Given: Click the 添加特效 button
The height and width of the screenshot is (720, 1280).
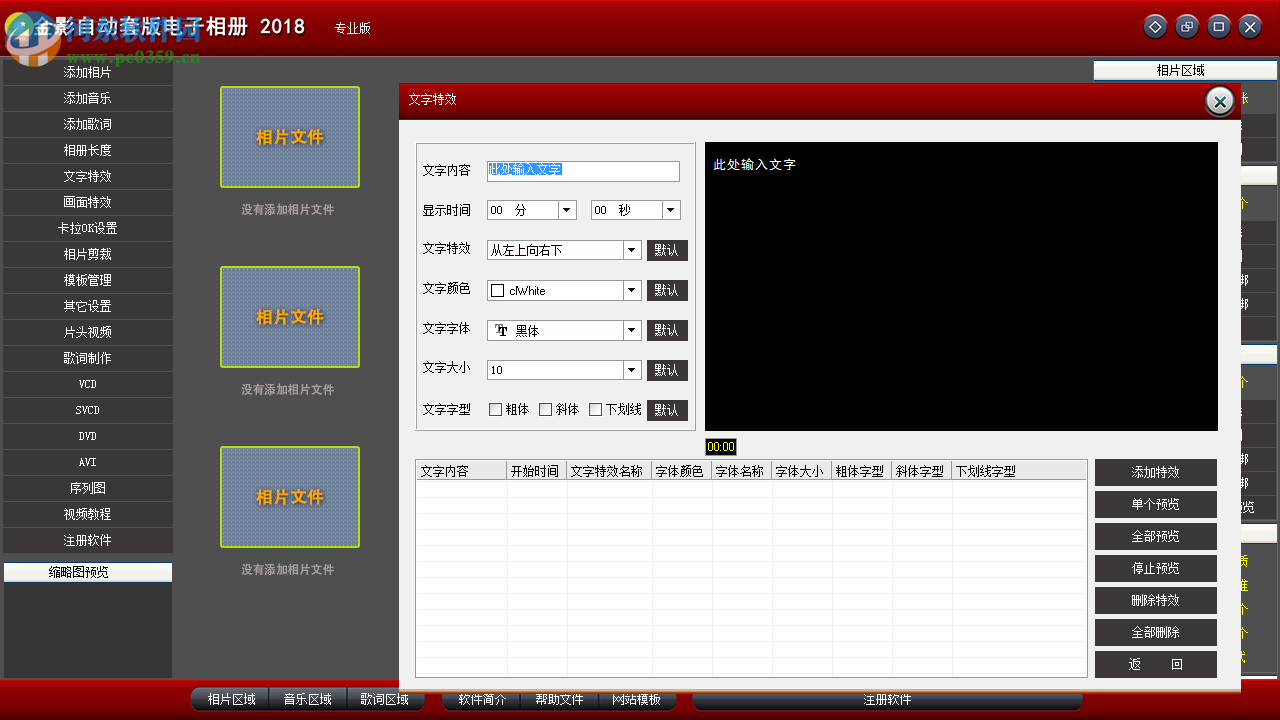Looking at the screenshot, I should click(x=1155, y=472).
